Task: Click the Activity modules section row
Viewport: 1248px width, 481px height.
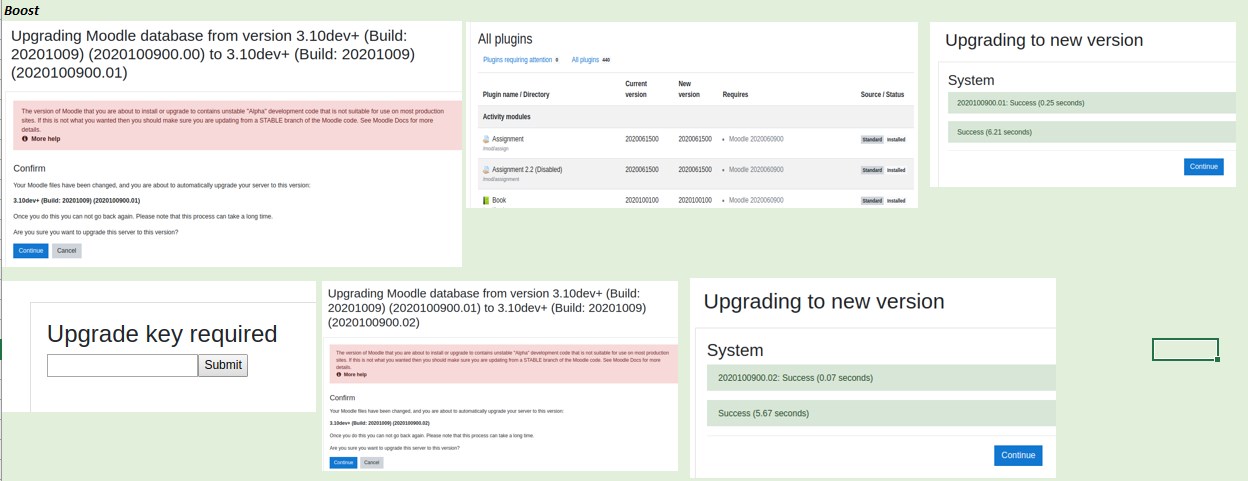Action: (x=696, y=117)
